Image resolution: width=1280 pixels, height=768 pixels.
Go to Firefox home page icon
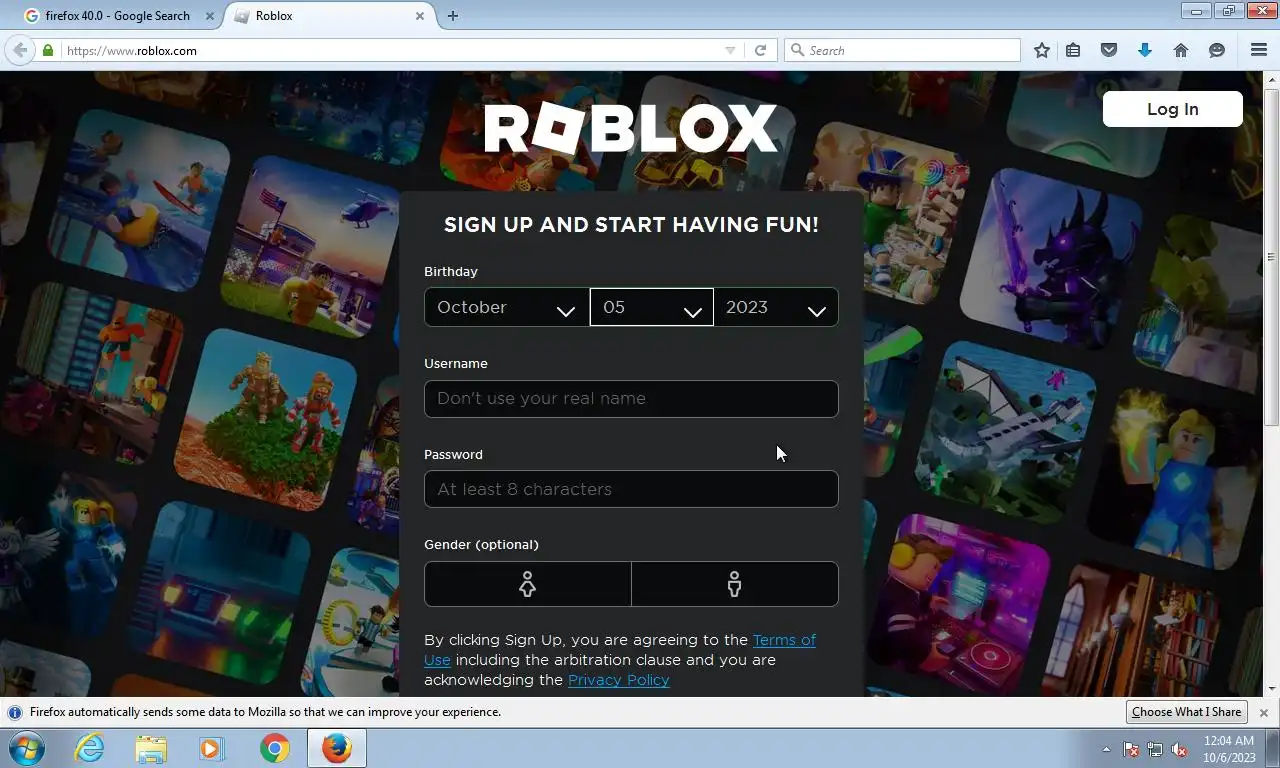tap(1181, 50)
